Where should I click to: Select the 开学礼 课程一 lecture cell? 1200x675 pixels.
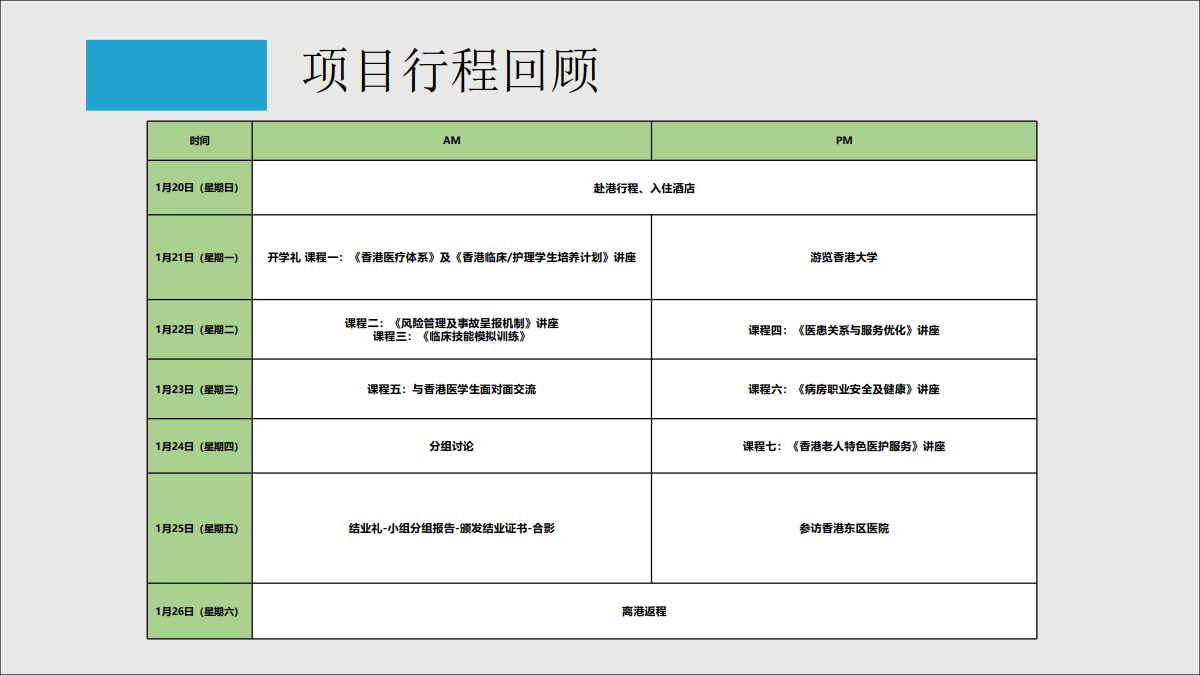[x=452, y=257]
